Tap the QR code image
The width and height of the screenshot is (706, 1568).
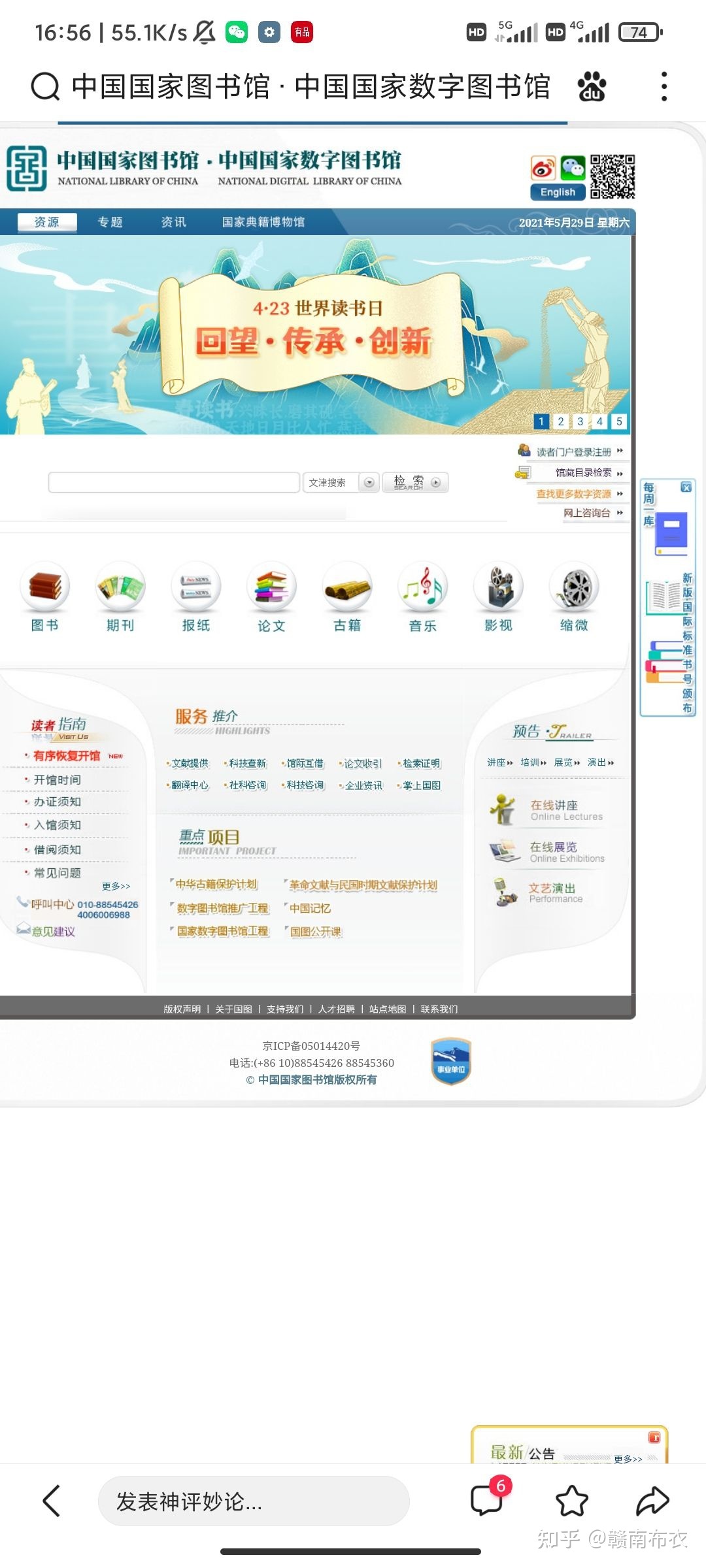click(x=613, y=176)
